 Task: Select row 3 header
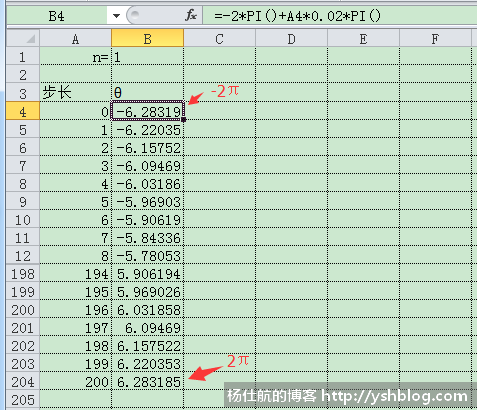click(x=23, y=92)
